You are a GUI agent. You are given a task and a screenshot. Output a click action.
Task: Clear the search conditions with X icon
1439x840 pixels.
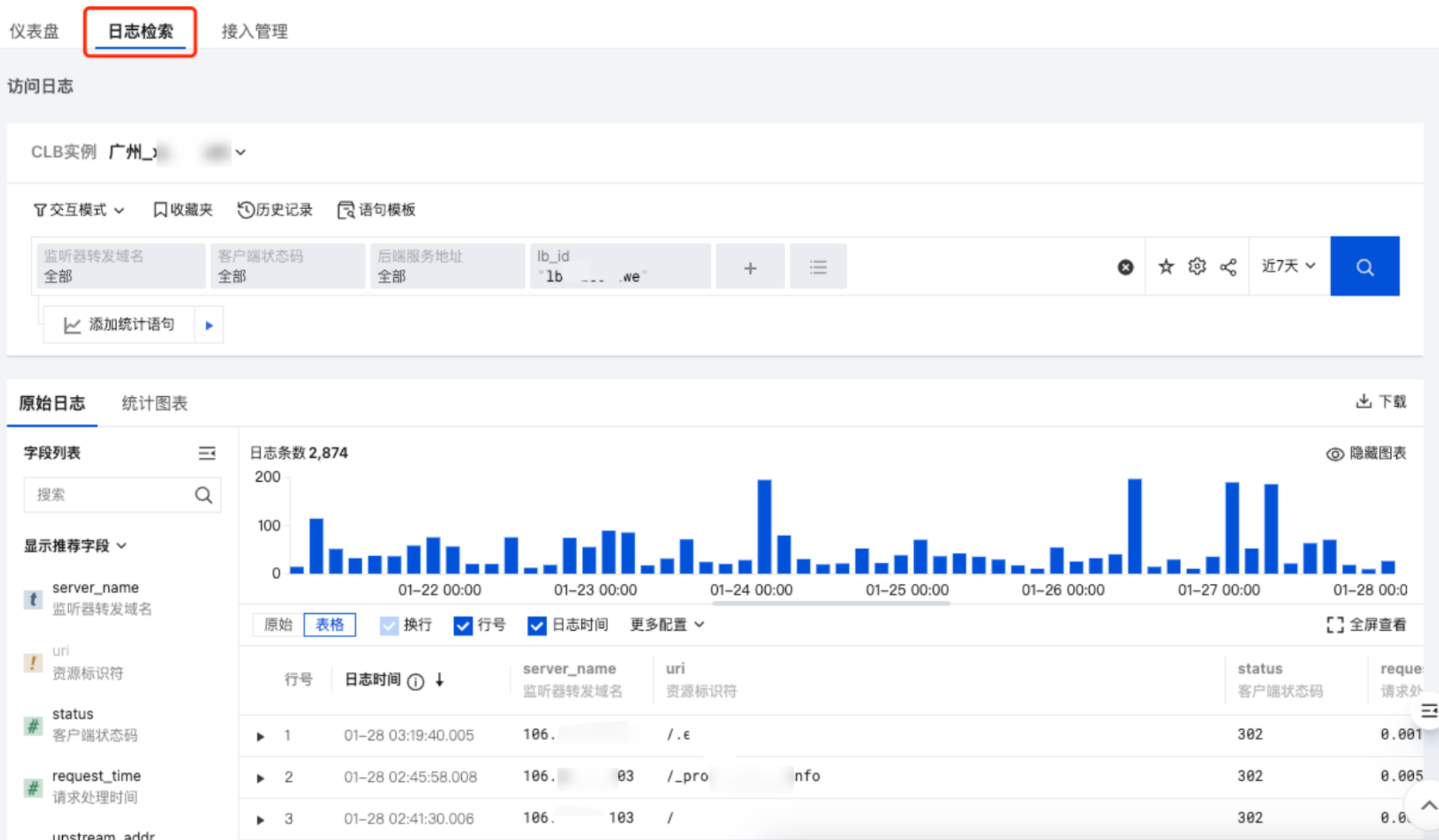(x=1125, y=267)
